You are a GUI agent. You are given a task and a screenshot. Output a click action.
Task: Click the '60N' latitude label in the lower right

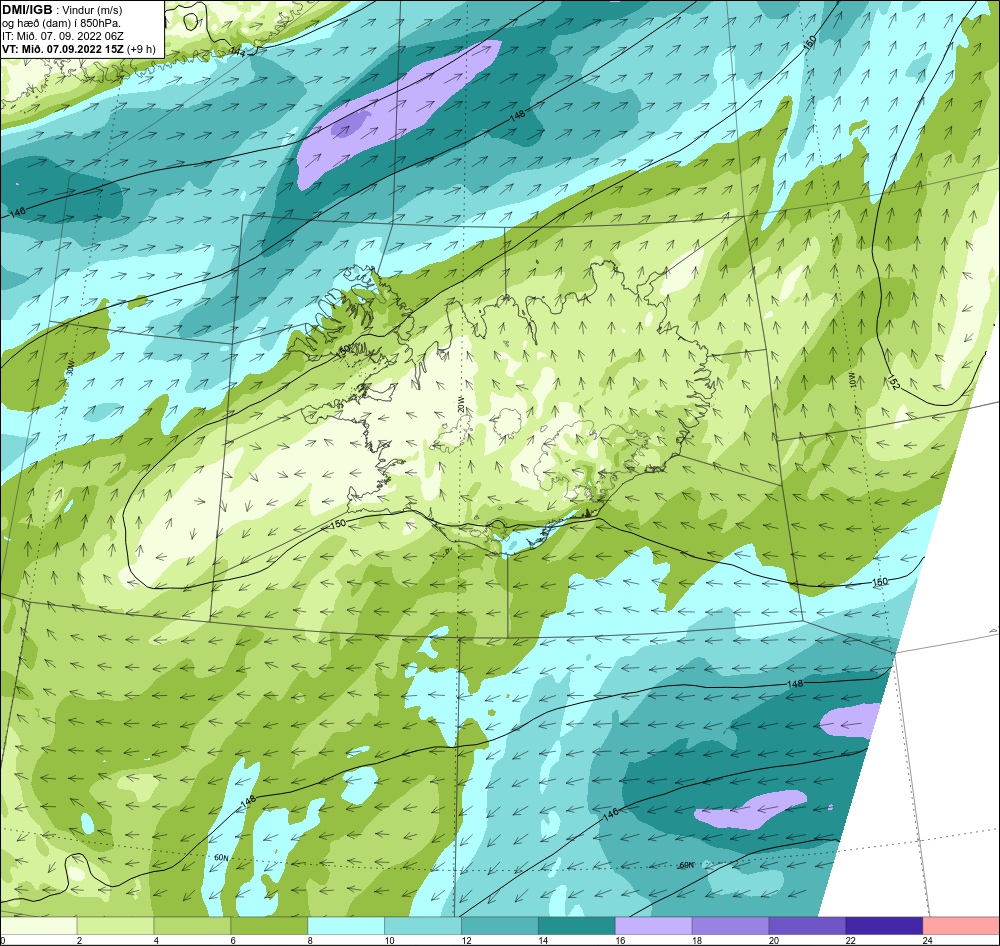coord(686,865)
